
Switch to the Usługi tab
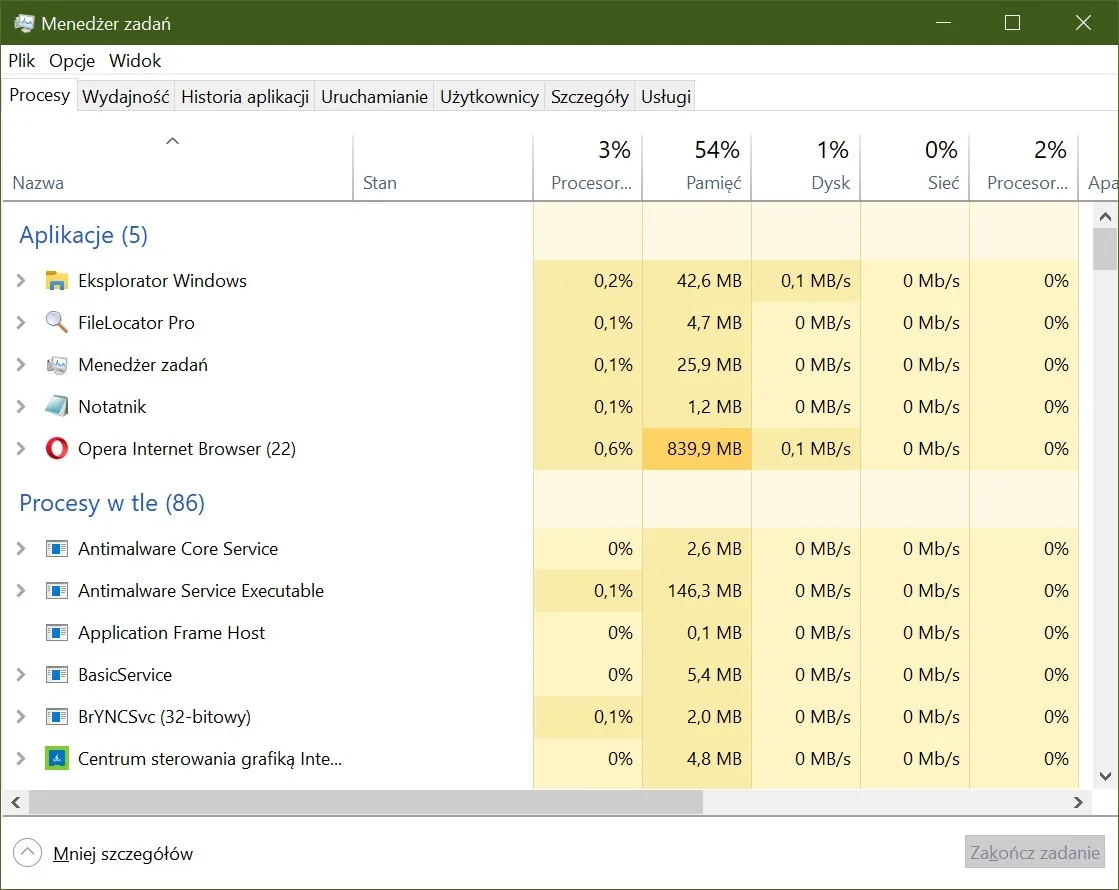664,96
